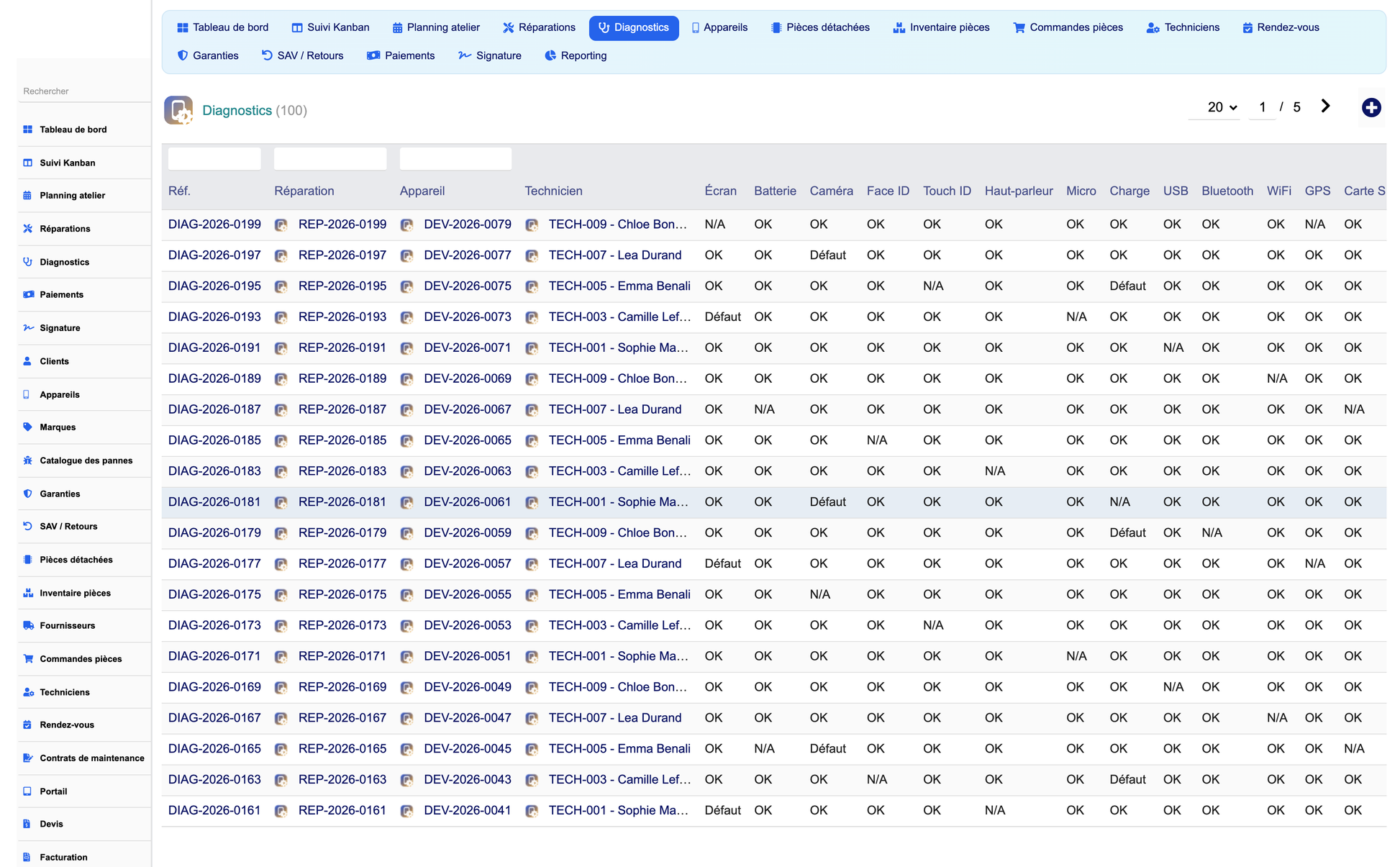
Task: Click technician icon beside TECH-005 in DIAG-2026-0195 row
Action: point(532,286)
